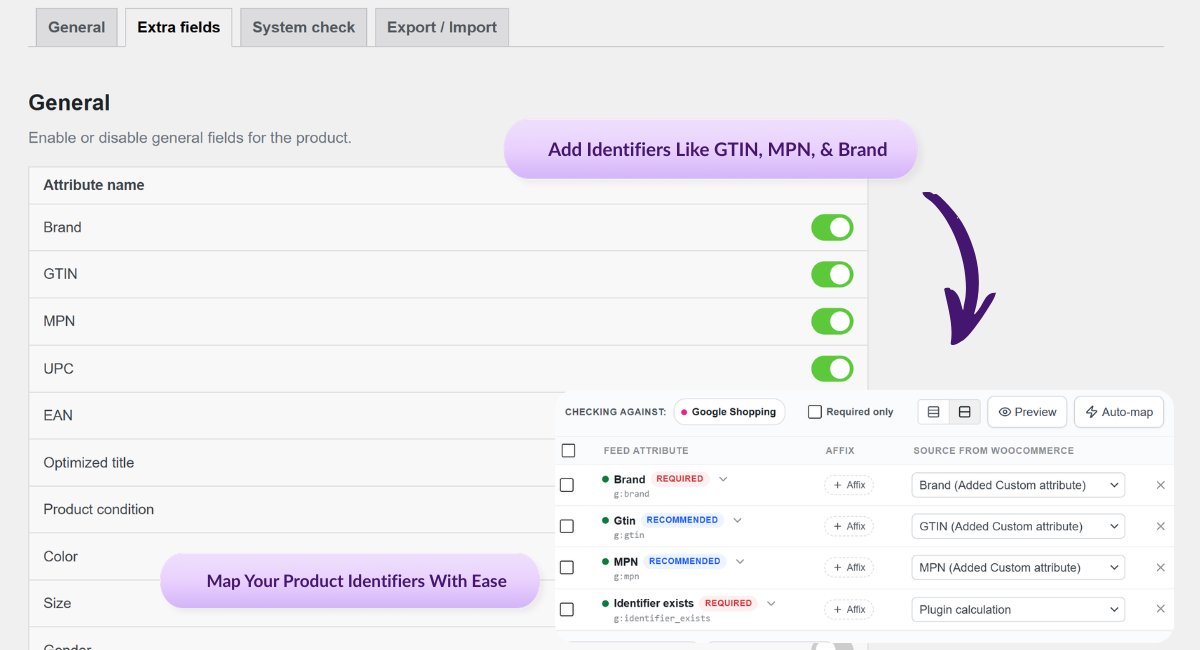Go to the Export / Import tab

(x=442, y=27)
